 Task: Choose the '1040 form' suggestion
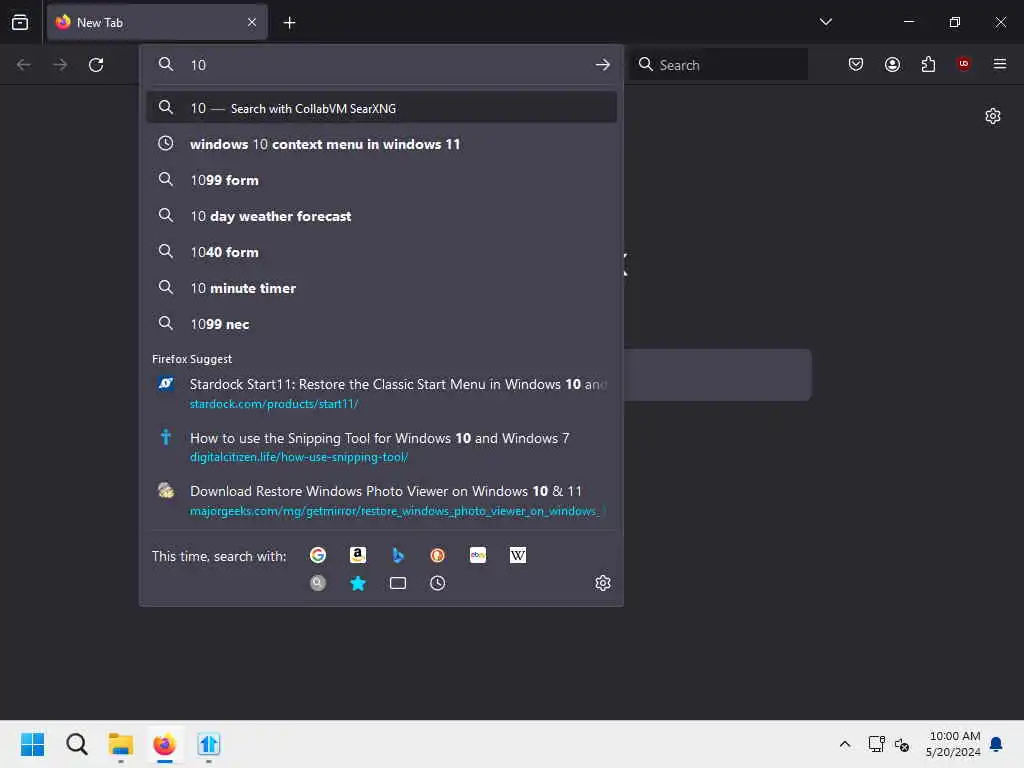tap(381, 251)
